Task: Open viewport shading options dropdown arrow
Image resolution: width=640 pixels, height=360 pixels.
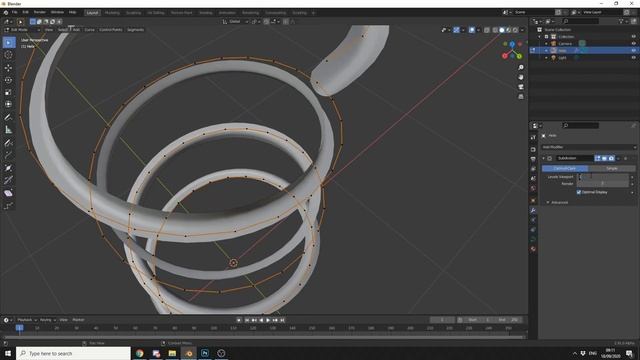Action: [x=522, y=30]
